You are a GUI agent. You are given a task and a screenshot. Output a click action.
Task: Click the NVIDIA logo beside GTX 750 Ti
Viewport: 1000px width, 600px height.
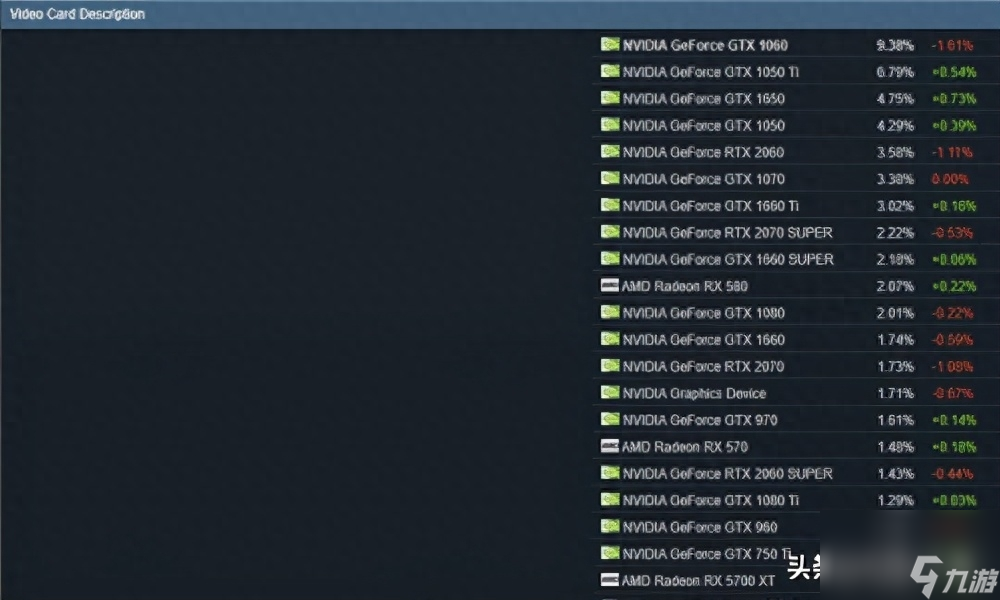[610, 553]
